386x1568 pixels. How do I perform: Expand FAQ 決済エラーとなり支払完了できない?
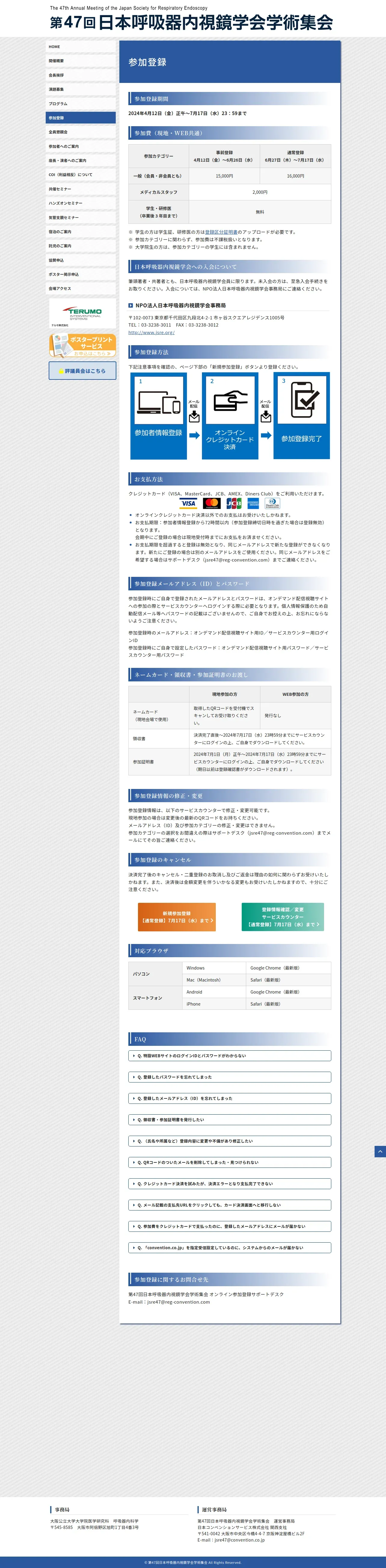click(230, 1183)
